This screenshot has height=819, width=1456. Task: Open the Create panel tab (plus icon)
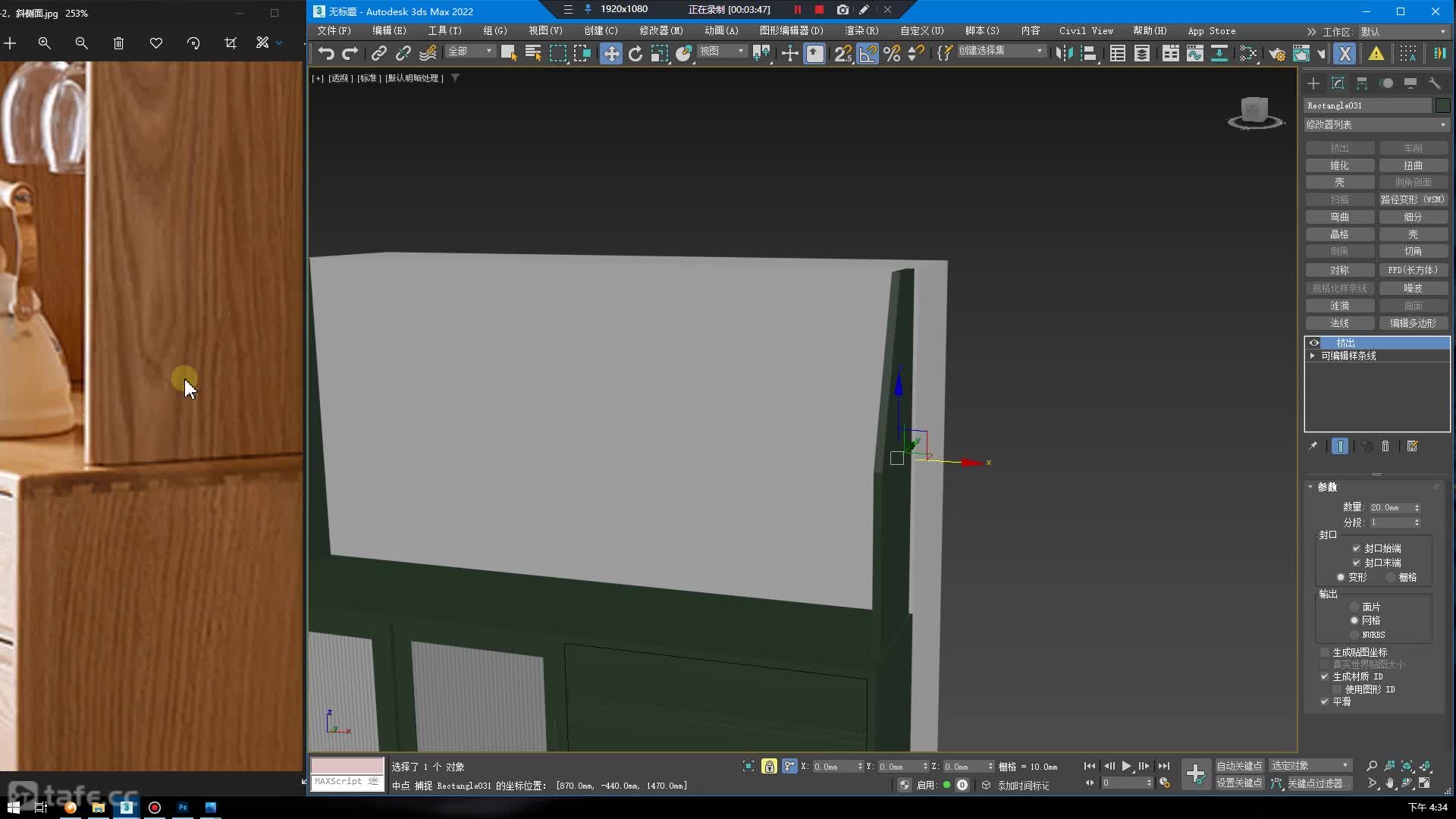(1313, 83)
